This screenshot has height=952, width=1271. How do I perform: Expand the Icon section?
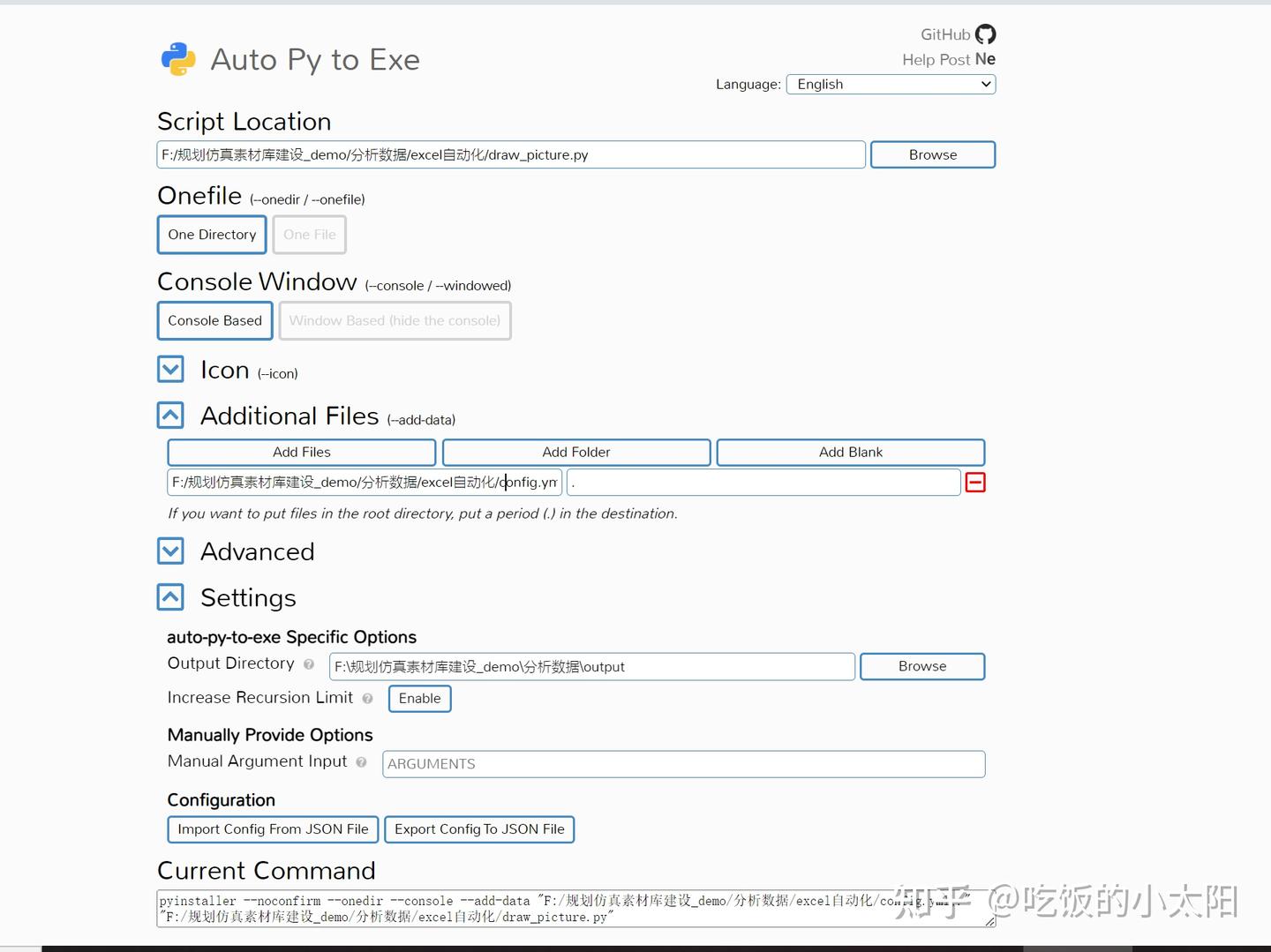click(x=170, y=369)
